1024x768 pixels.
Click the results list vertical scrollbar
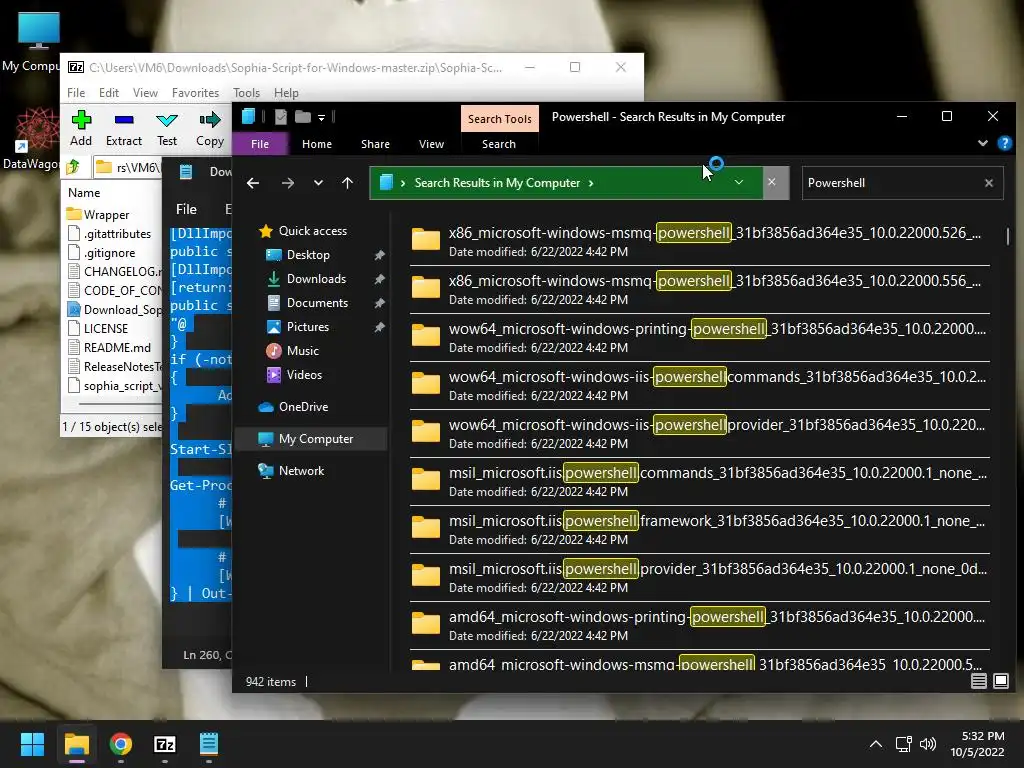coord(1008,236)
